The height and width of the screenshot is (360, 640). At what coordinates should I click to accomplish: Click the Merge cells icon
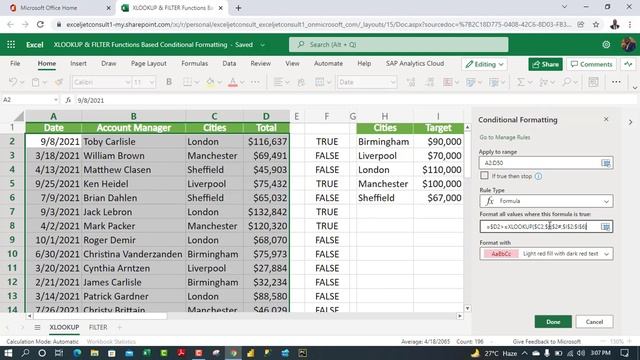[320, 82]
